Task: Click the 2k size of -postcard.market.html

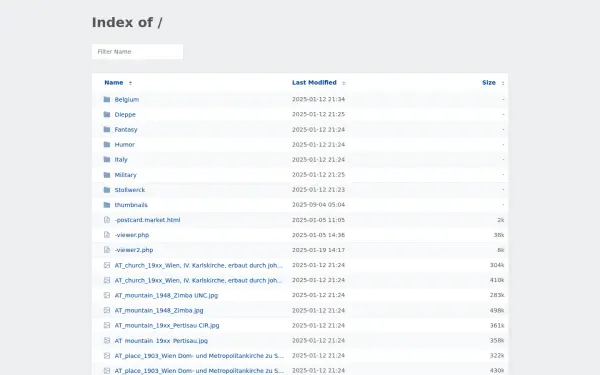Action: pyautogui.click(x=501, y=220)
